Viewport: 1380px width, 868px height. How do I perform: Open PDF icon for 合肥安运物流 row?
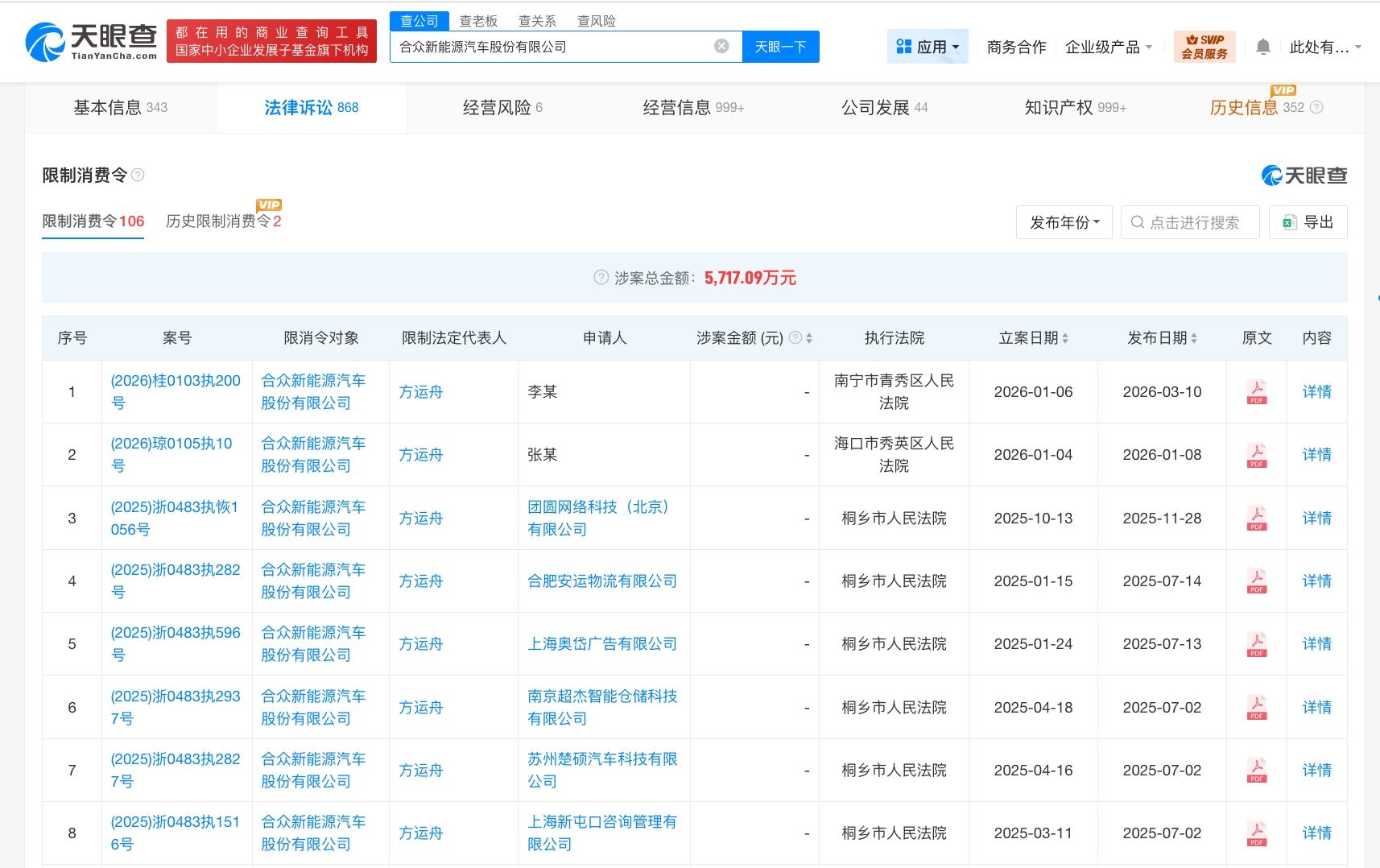click(x=1256, y=581)
